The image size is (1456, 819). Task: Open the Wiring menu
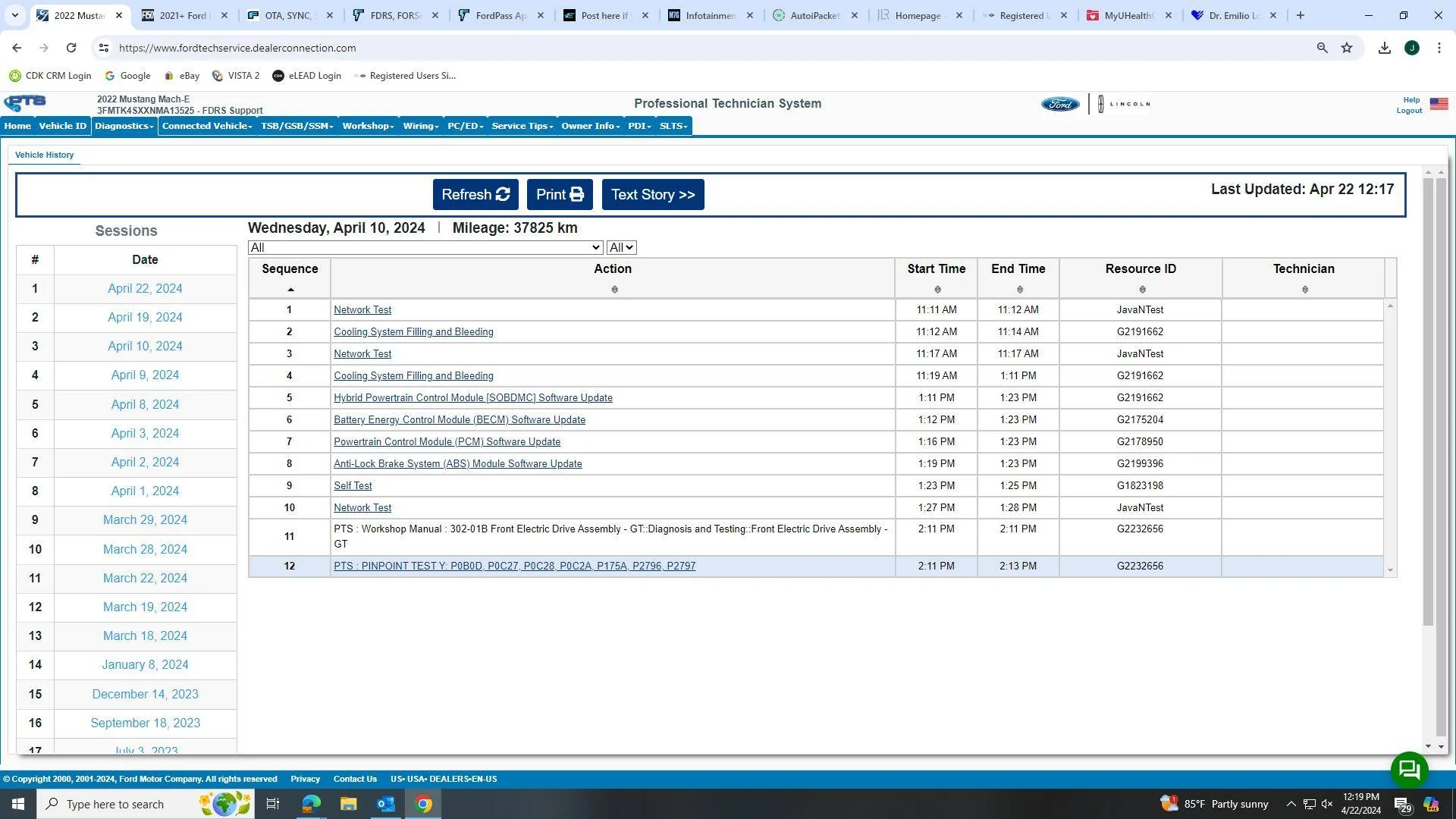(421, 126)
